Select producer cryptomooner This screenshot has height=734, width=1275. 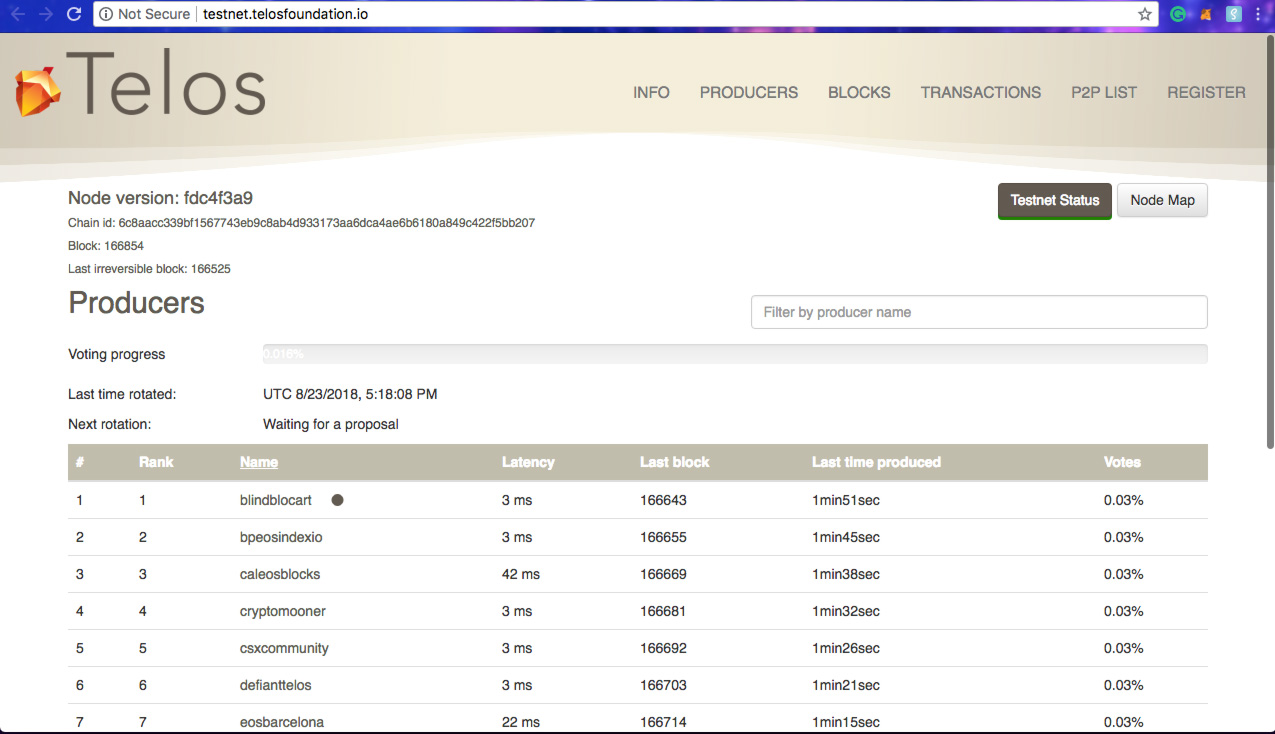point(283,611)
